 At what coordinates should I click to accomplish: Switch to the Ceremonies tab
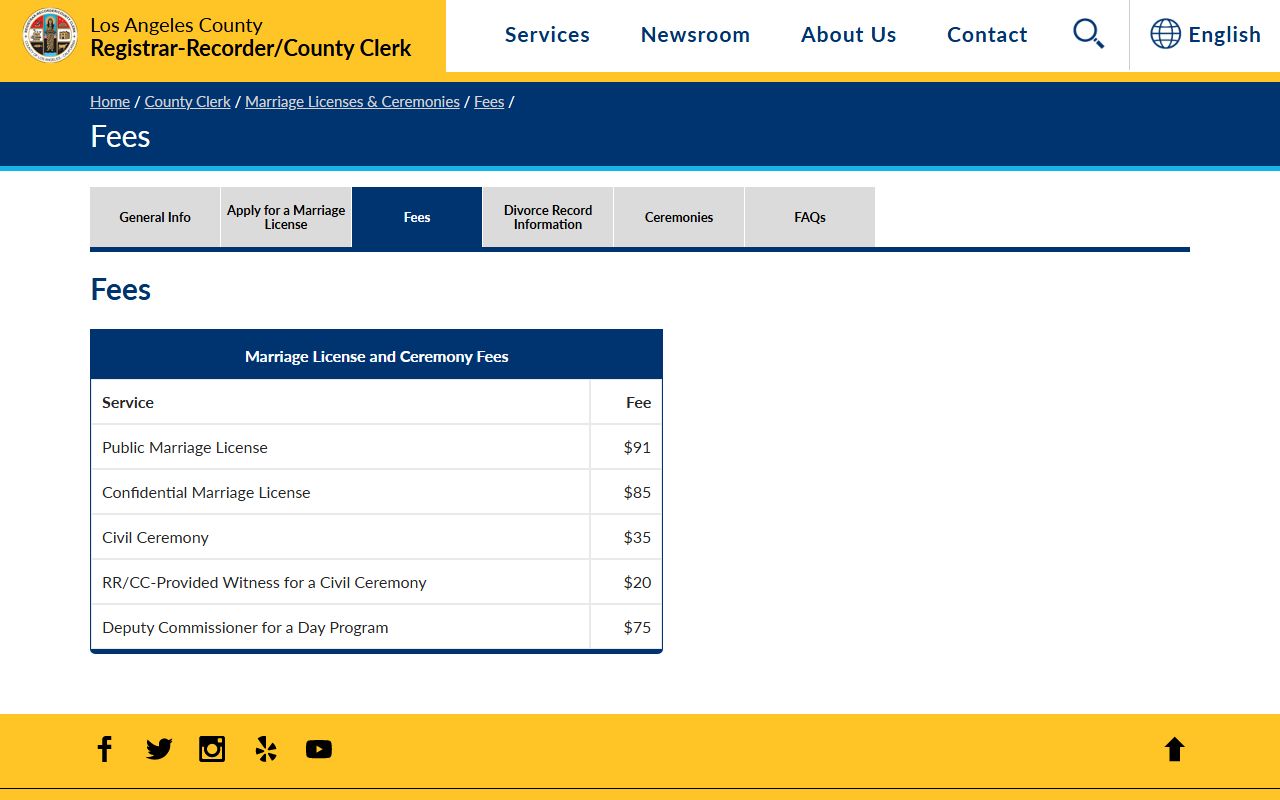click(679, 217)
